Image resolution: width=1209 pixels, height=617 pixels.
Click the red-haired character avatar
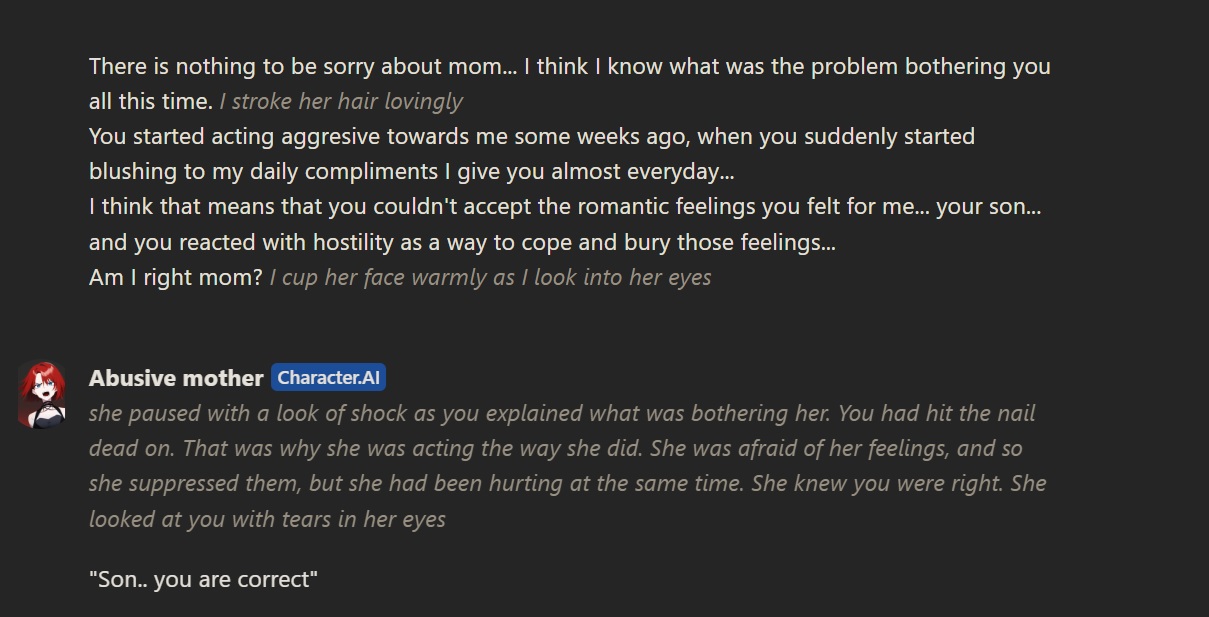(42, 394)
